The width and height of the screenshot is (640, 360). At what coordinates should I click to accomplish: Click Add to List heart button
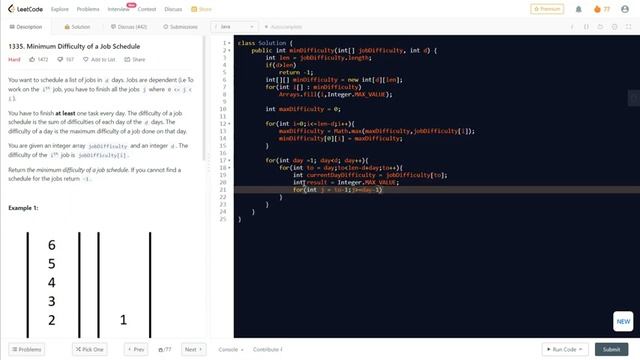pos(99,60)
